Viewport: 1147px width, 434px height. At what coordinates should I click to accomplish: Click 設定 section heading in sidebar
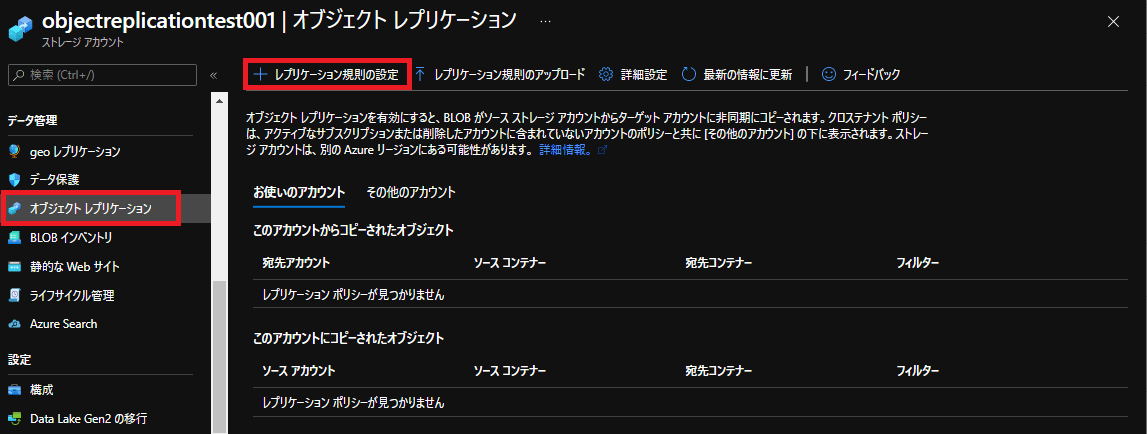pyautogui.click(x=19, y=359)
